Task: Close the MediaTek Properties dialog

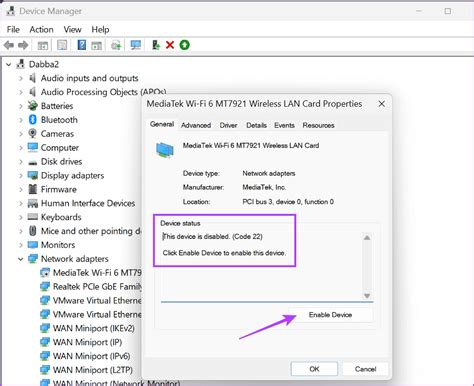Action: (382, 104)
